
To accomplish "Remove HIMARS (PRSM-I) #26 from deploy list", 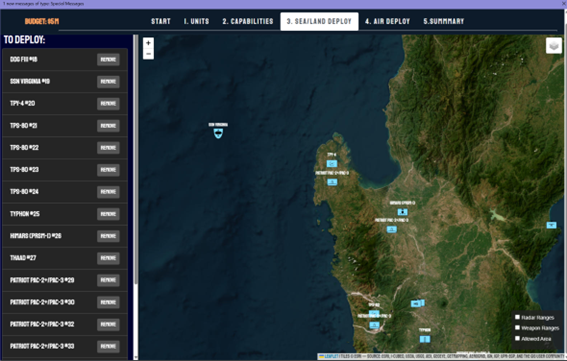I will click(x=108, y=236).
